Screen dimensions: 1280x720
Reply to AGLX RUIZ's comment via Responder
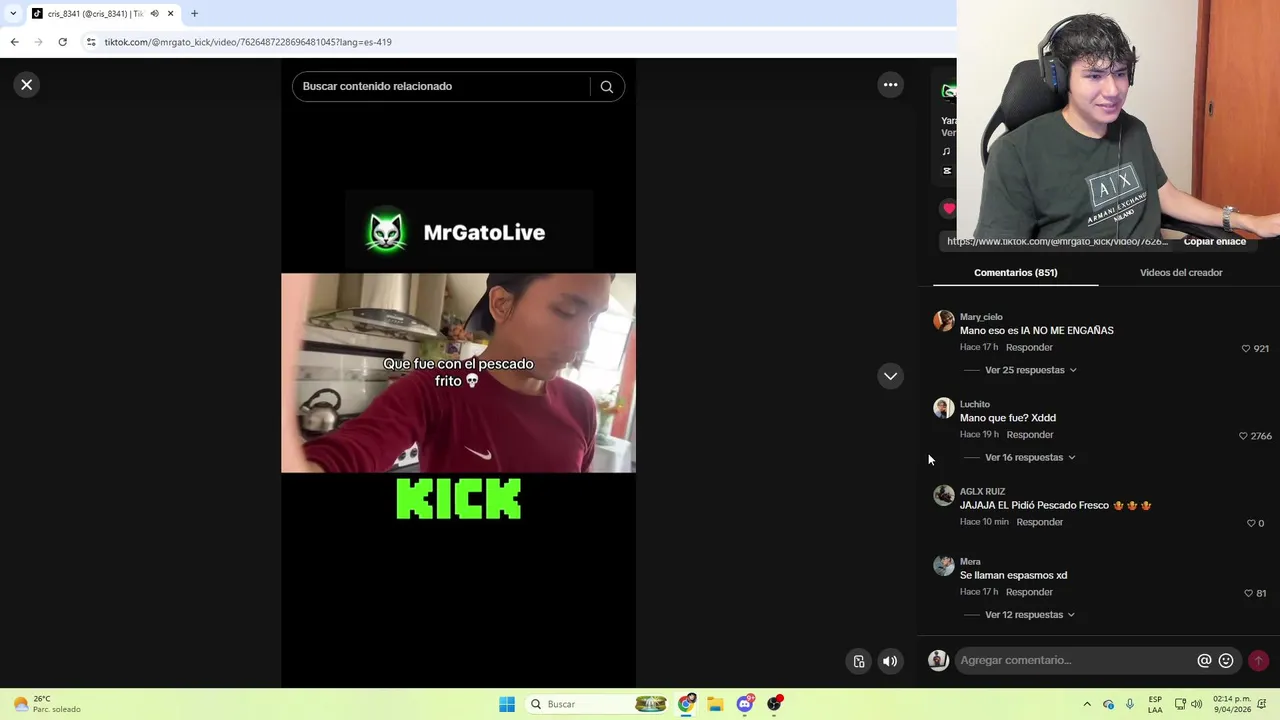(1040, 522)
